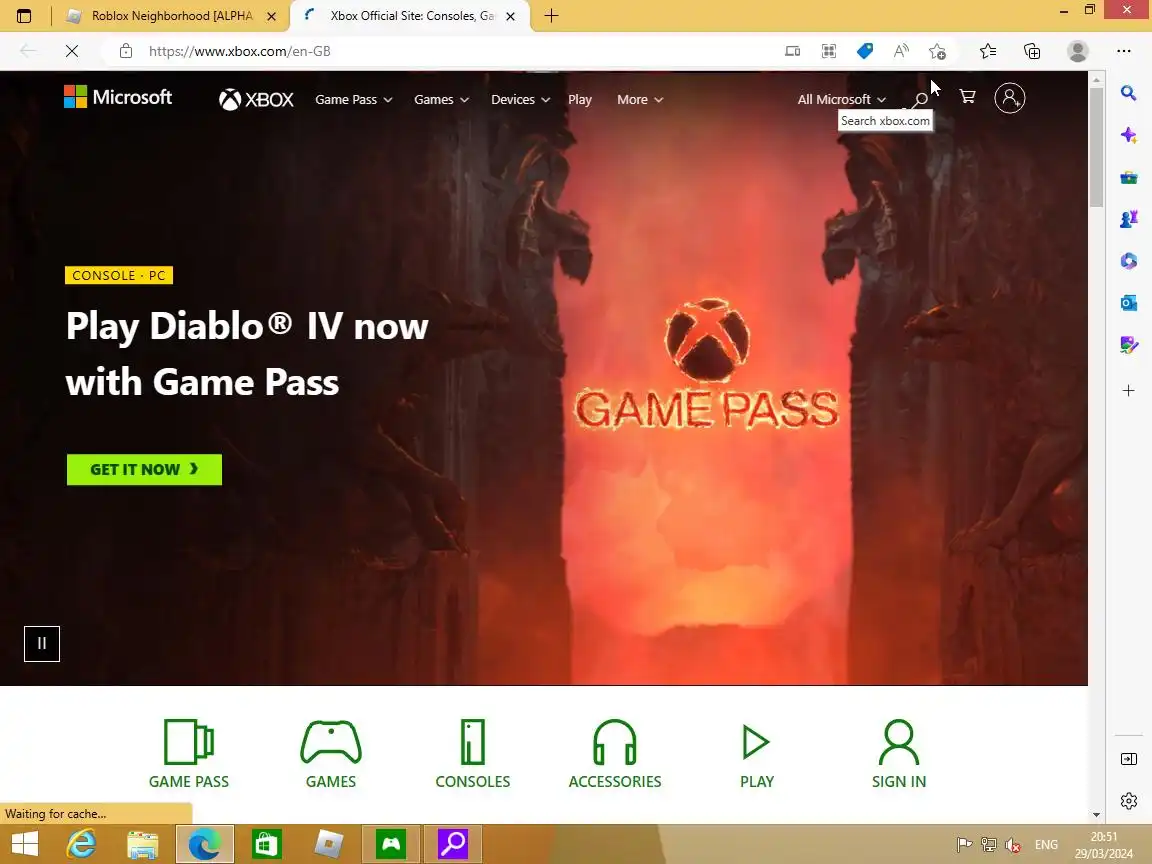Open the Roblox taskbar icon
The image size is (1152, 864).
click(328, 843)
